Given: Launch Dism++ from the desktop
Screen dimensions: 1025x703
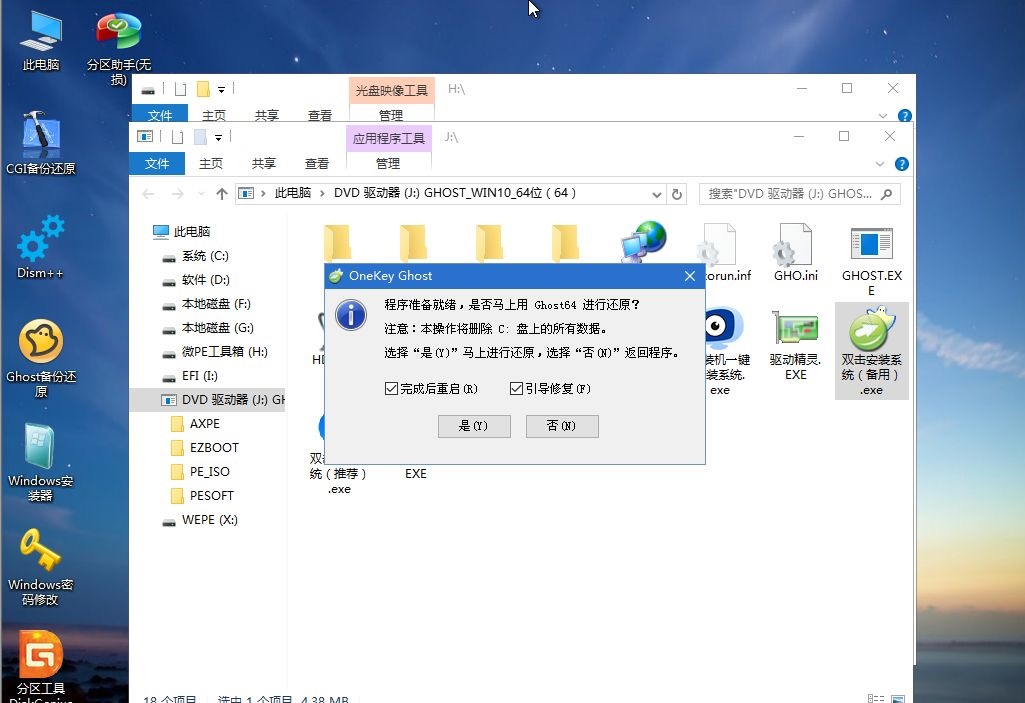Looking at the screenshot, I should coord(41,247).
